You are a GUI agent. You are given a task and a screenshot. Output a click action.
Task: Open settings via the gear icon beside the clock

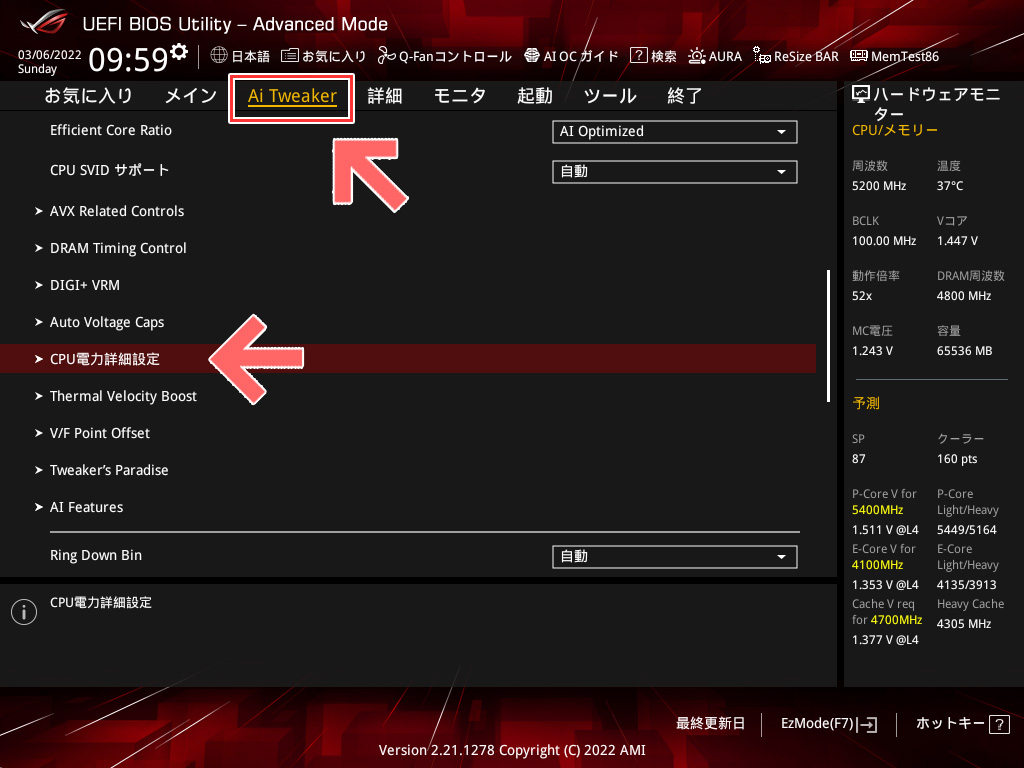click(x=178, y=52)
